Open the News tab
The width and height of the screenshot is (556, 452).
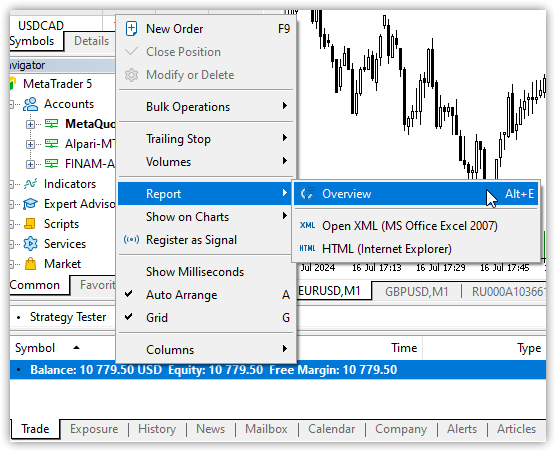coord(211,429)
